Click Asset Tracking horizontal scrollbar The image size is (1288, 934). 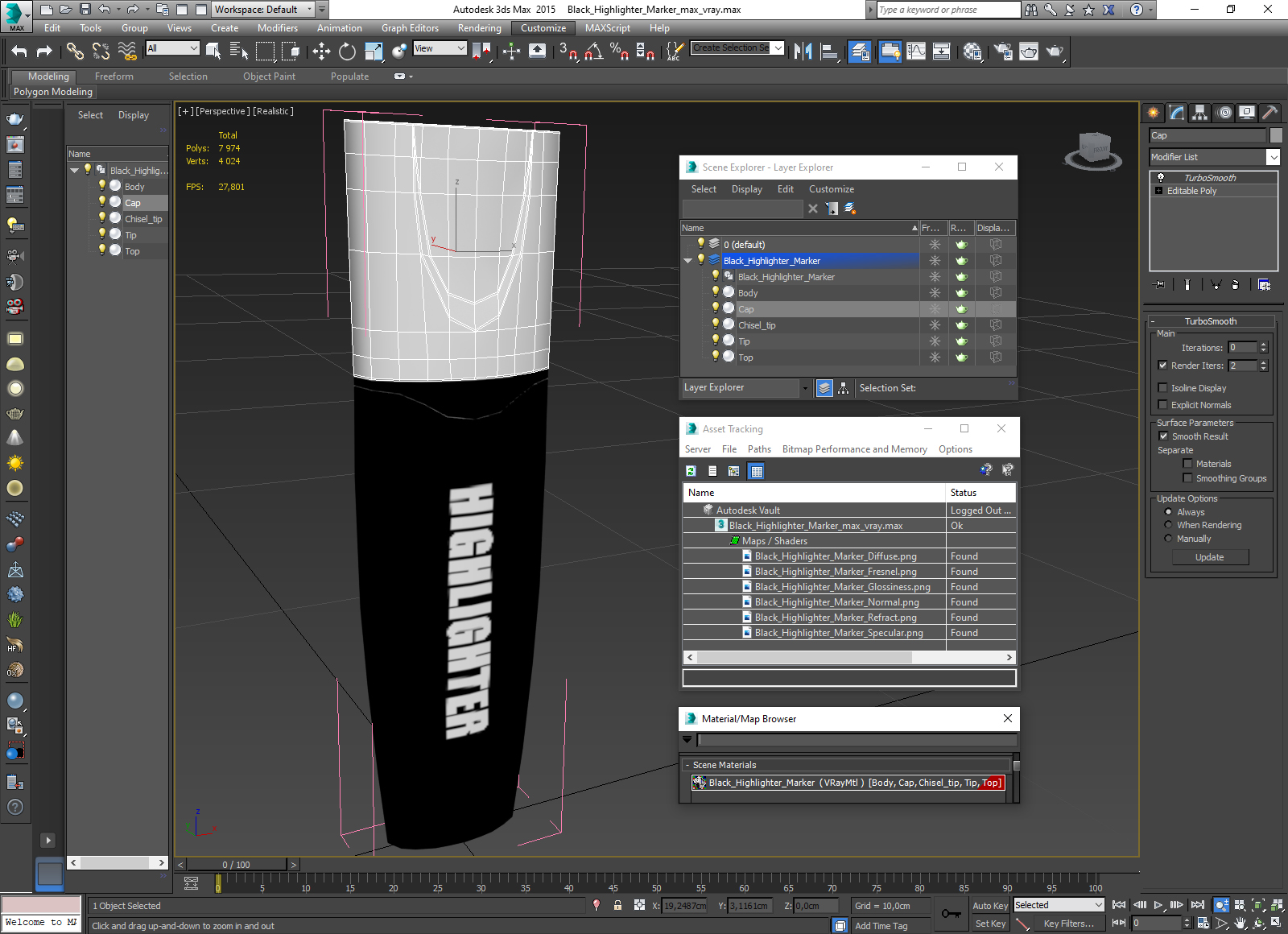849,658
